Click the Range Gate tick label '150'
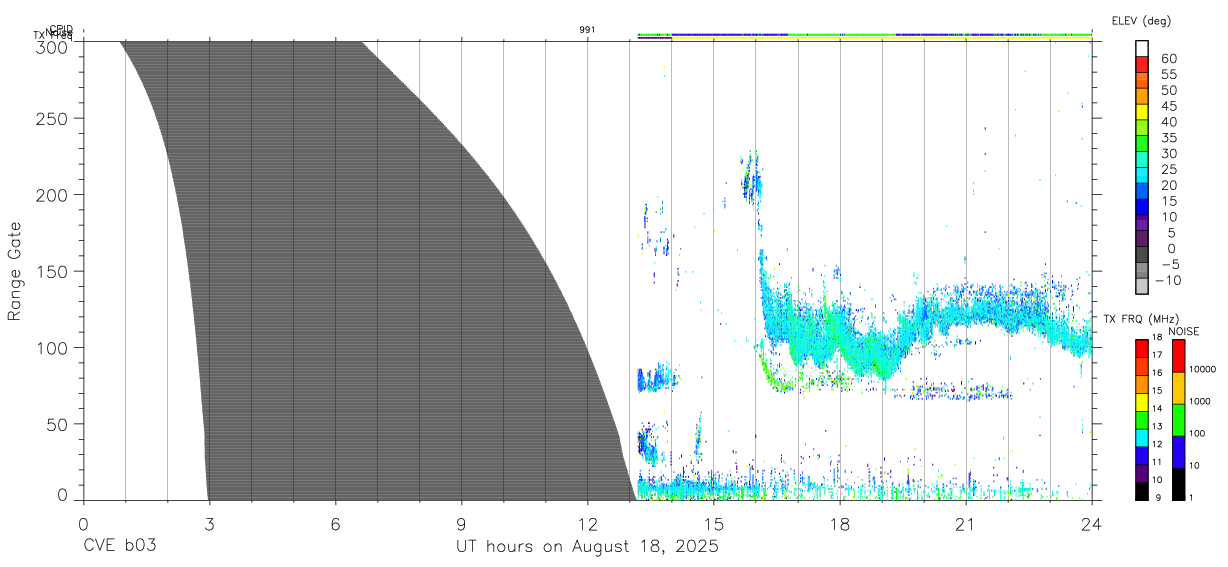Viewport: 1228px width, 567px height. (53, 271)
